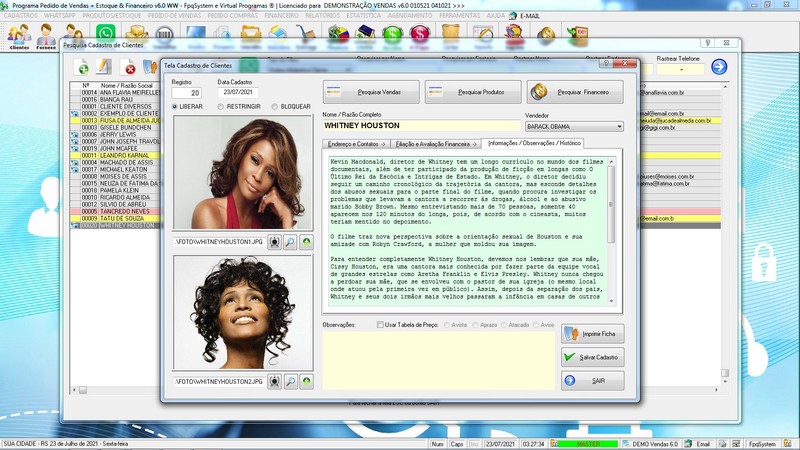800x450 pixels.
Task: Open the Clientes toolbar icon
Action: point(19,37)
